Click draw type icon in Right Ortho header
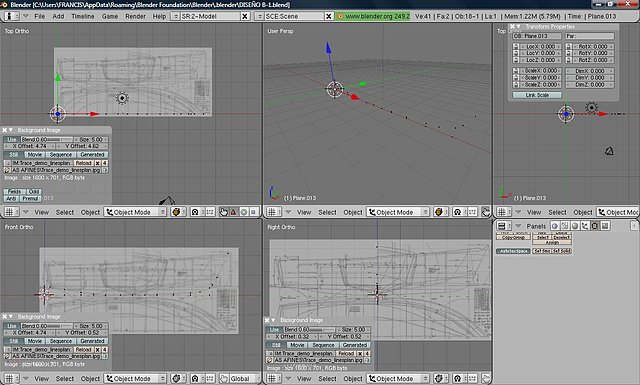The width and height of the screenshot is (640, 385). tap(440, 378)
